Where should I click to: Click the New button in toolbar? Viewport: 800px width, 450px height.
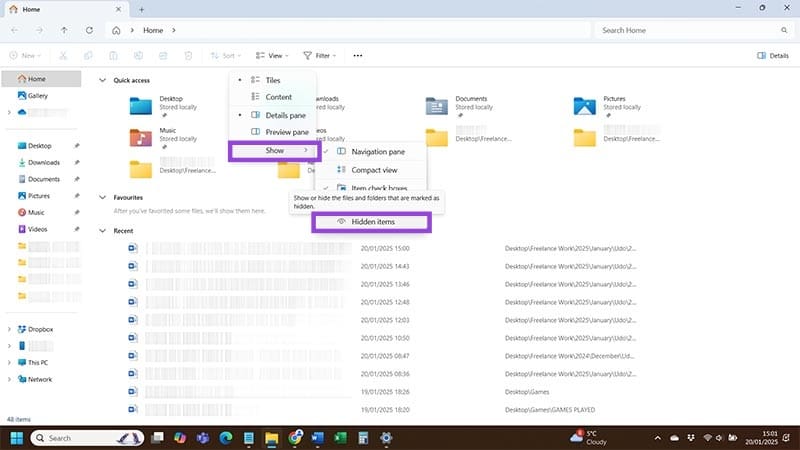click(x=26, y=56)
